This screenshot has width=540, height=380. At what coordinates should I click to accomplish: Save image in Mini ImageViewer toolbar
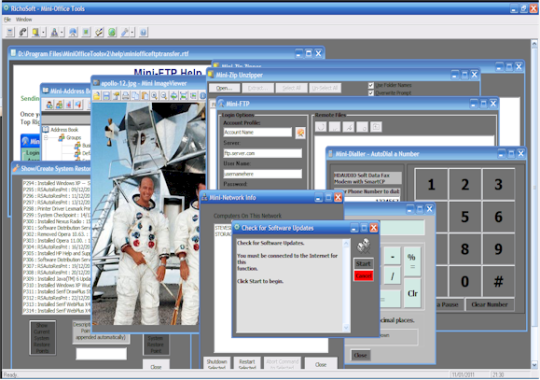coord(106,96)
